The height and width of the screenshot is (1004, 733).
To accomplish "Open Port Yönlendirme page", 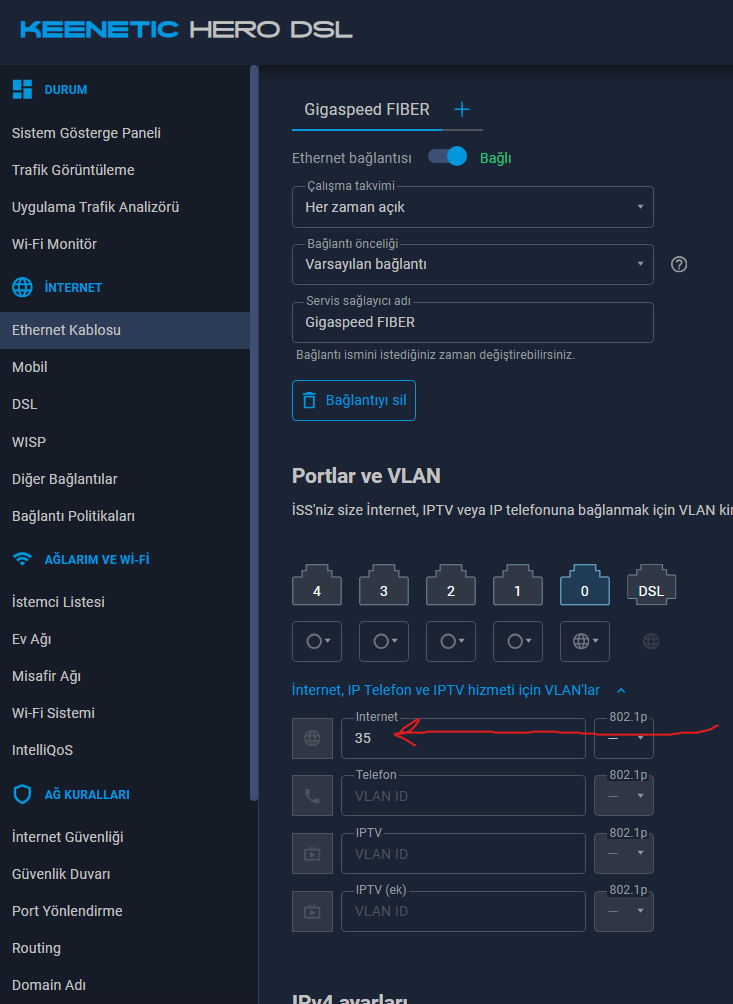I will (67, 911).
